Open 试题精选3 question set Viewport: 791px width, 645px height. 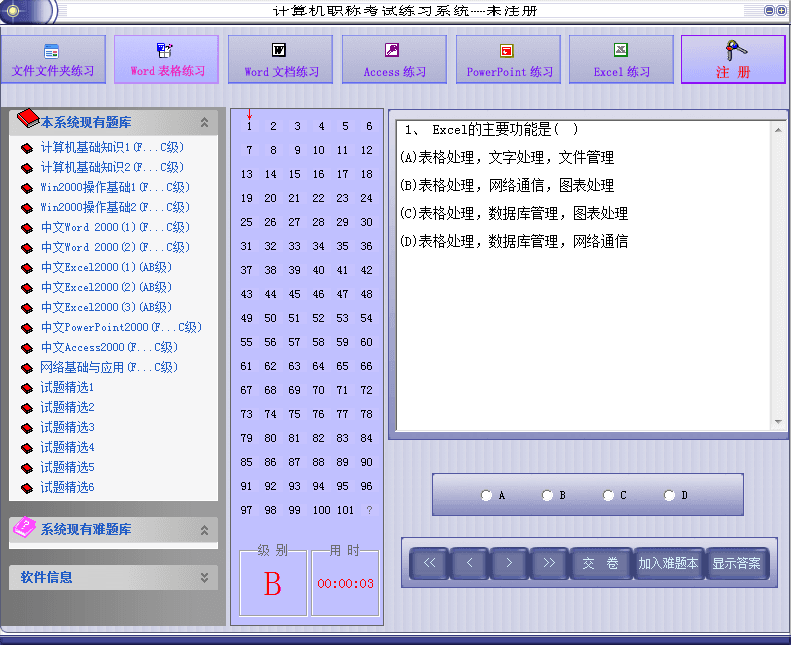(67, 427)
